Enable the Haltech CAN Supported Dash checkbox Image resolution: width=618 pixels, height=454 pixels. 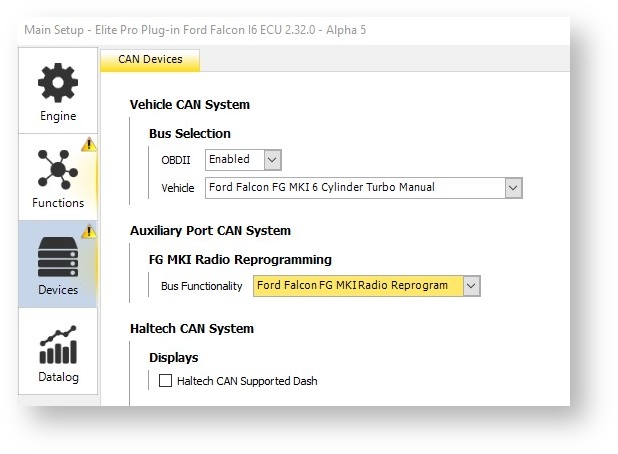coord(165,381)
